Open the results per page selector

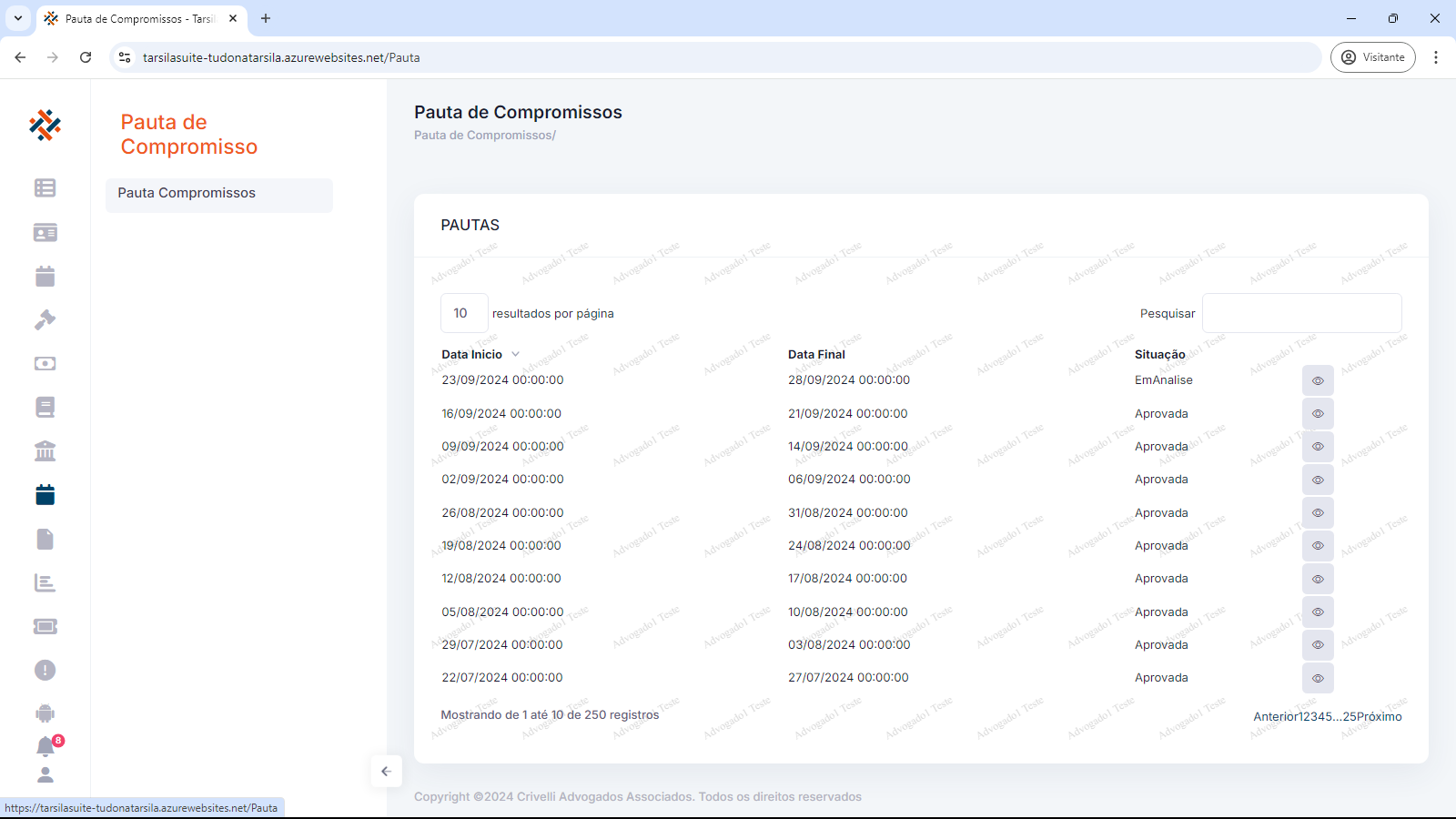point(463,313)
